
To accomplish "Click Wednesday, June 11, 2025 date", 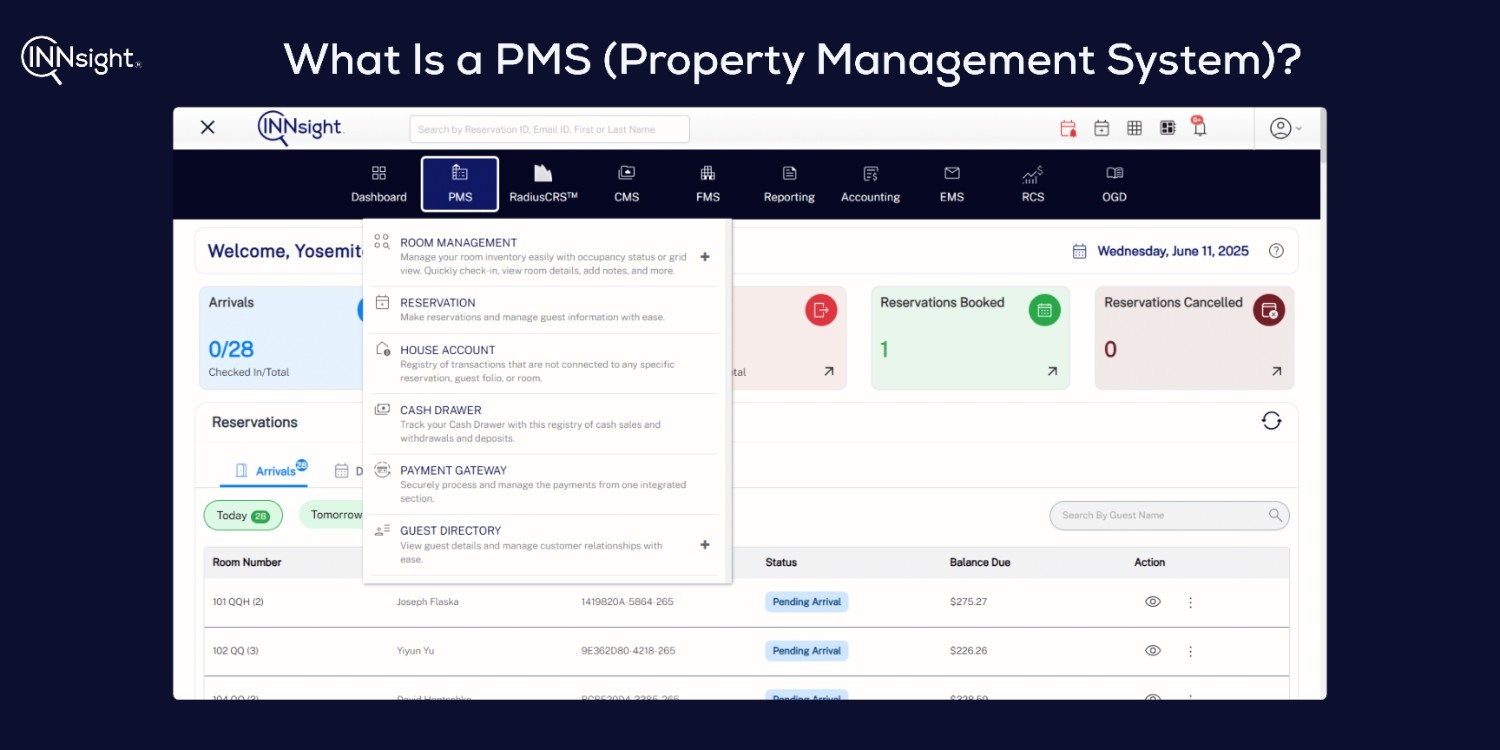I will point(1173,251).
